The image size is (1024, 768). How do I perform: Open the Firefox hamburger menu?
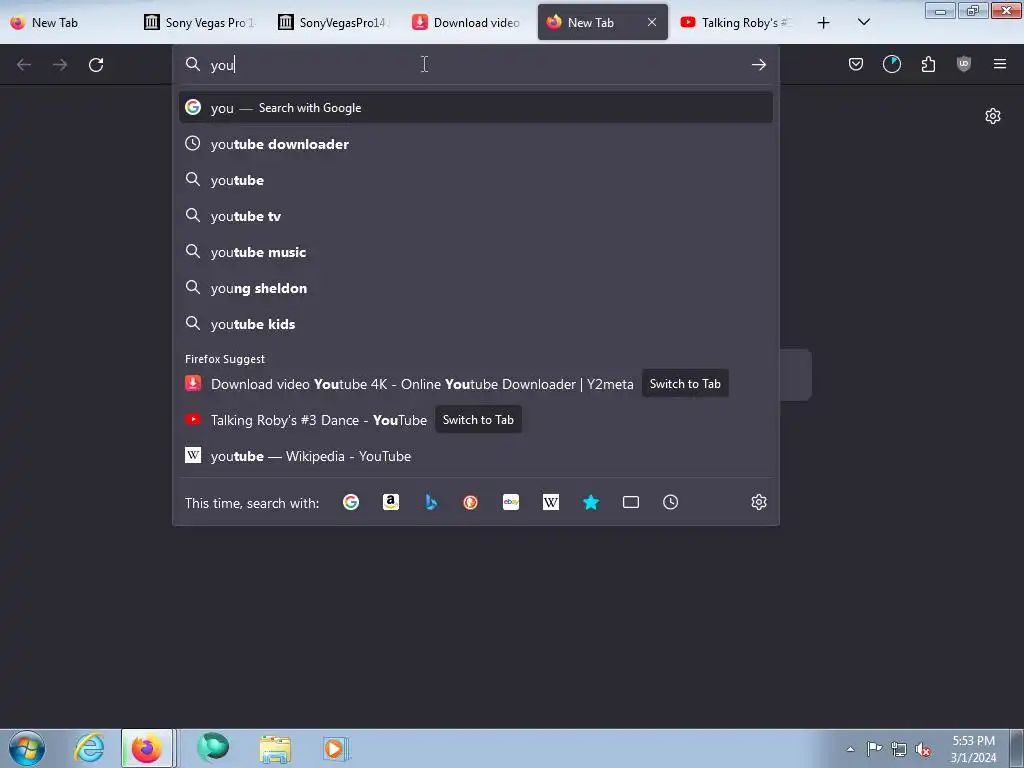999,64
